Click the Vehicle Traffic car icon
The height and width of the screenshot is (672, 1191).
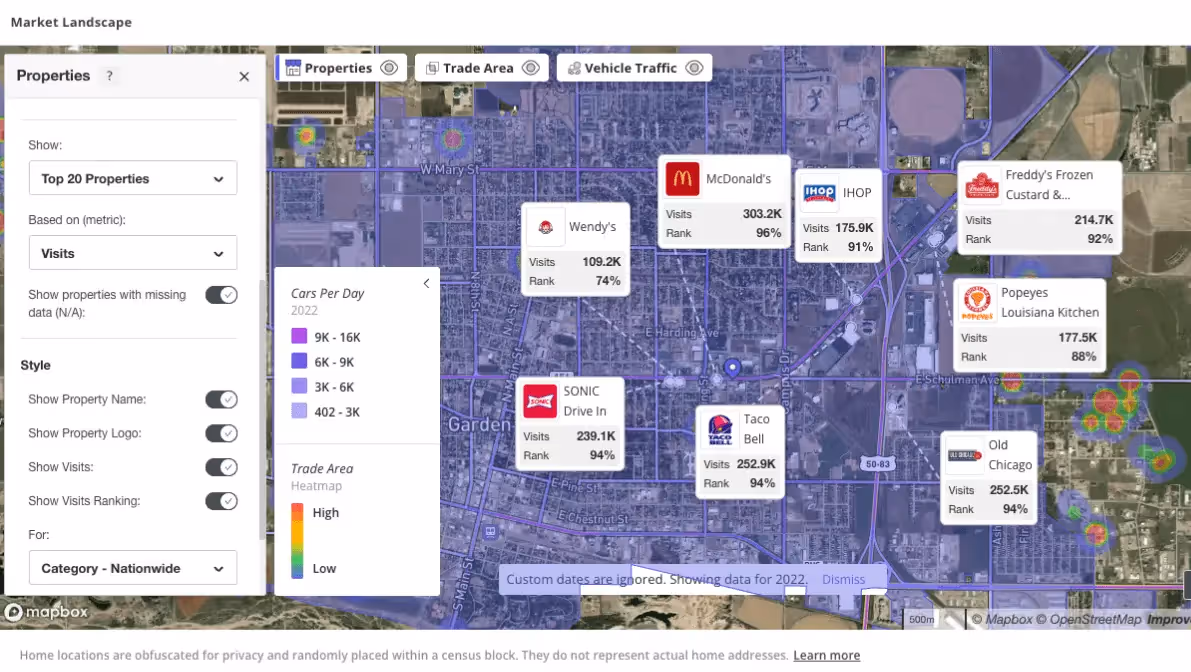[574, 68]
